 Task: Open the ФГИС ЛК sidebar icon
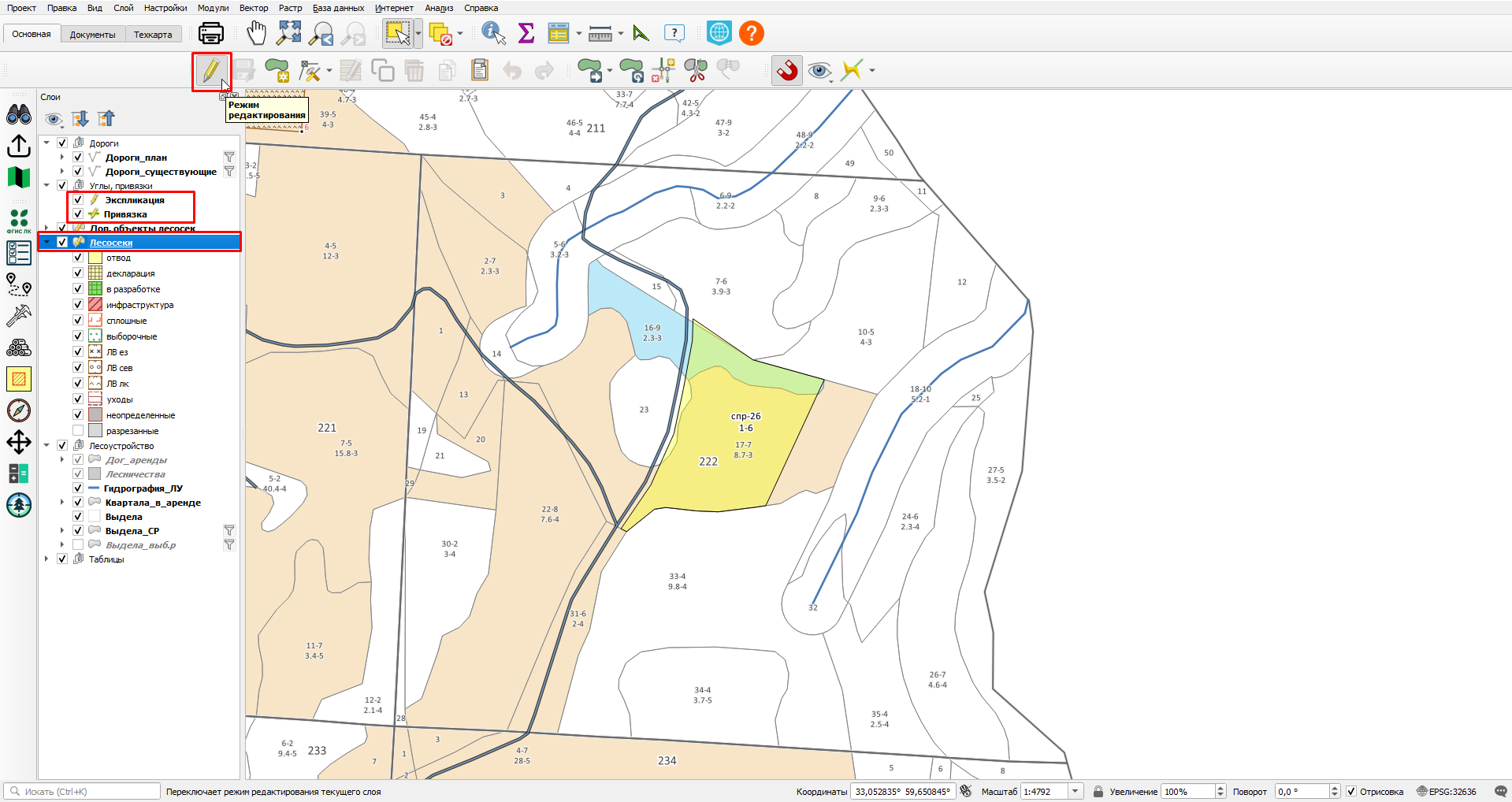tap(19, 221)
